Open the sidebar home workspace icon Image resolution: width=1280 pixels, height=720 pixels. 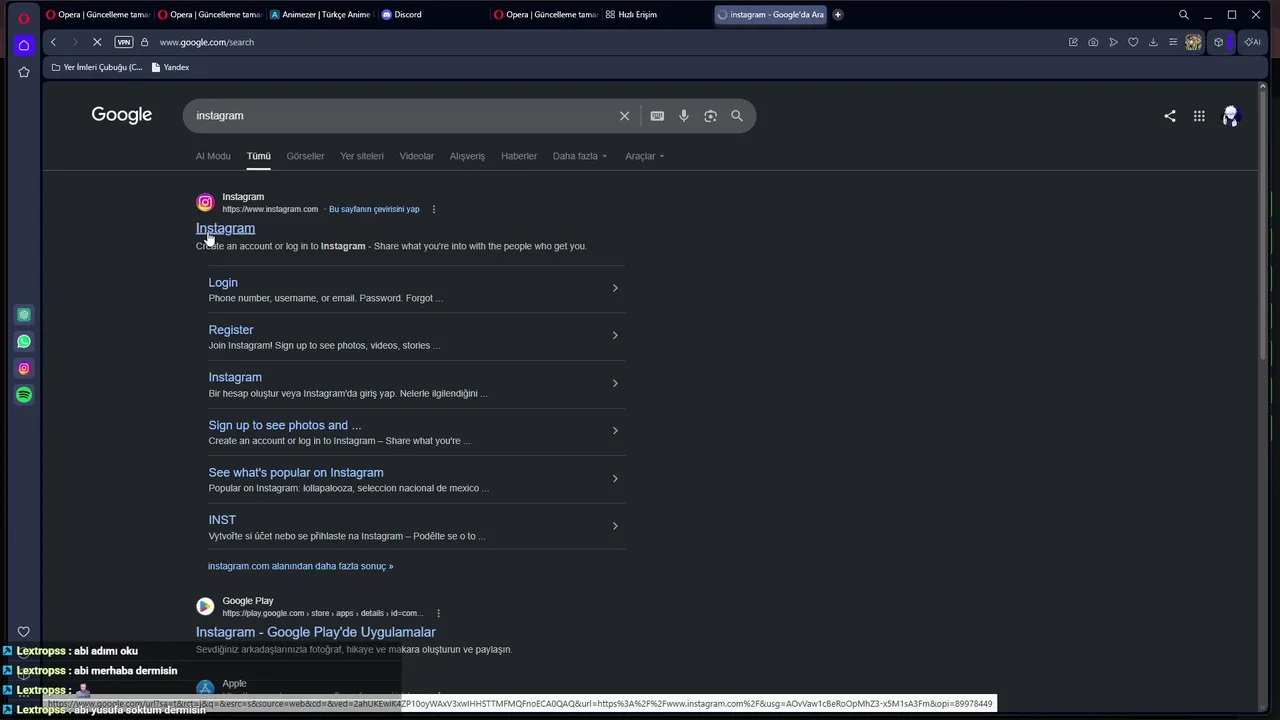[x=24, y=45]
